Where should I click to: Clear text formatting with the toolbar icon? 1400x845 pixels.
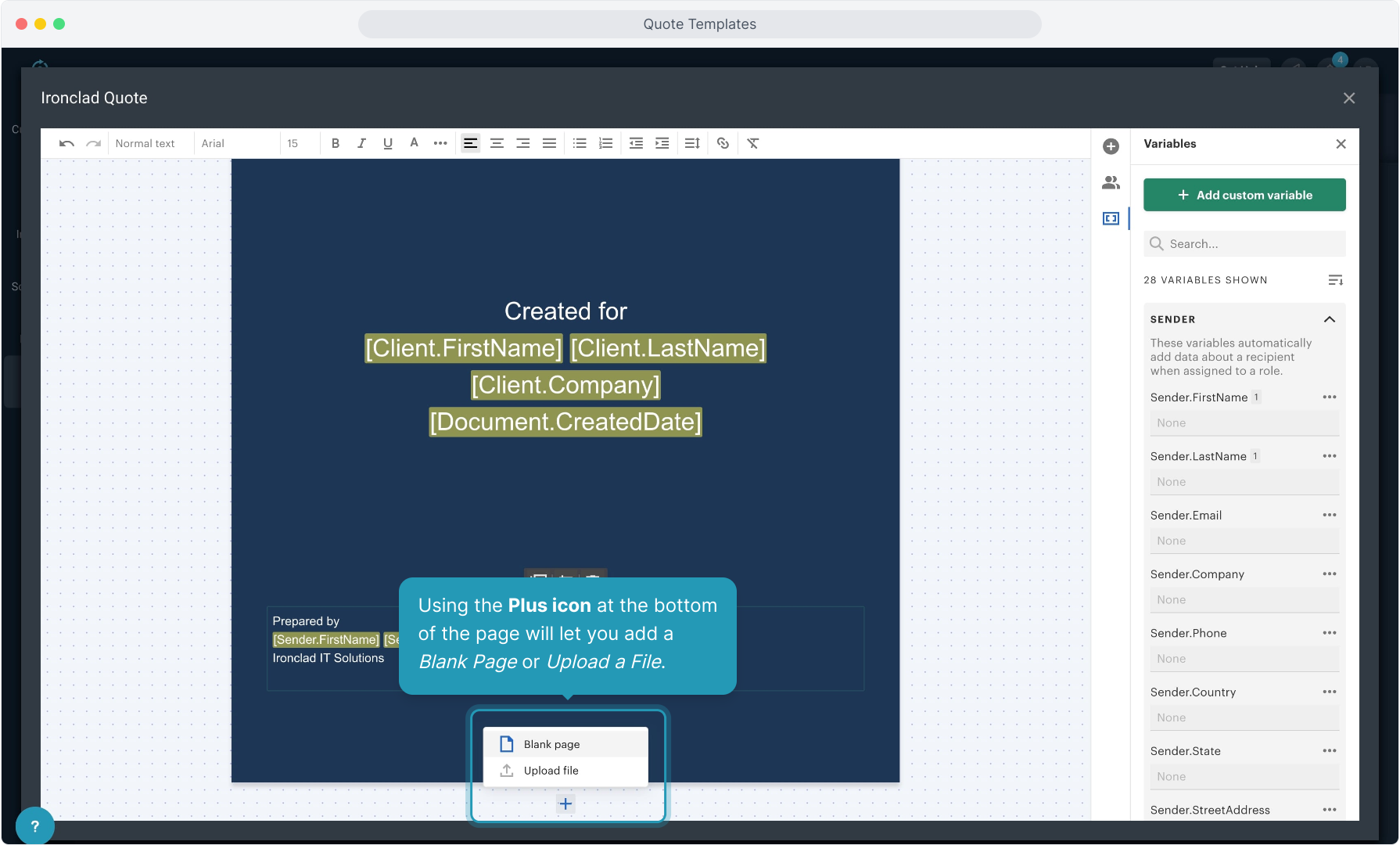(x=752, y=143)
